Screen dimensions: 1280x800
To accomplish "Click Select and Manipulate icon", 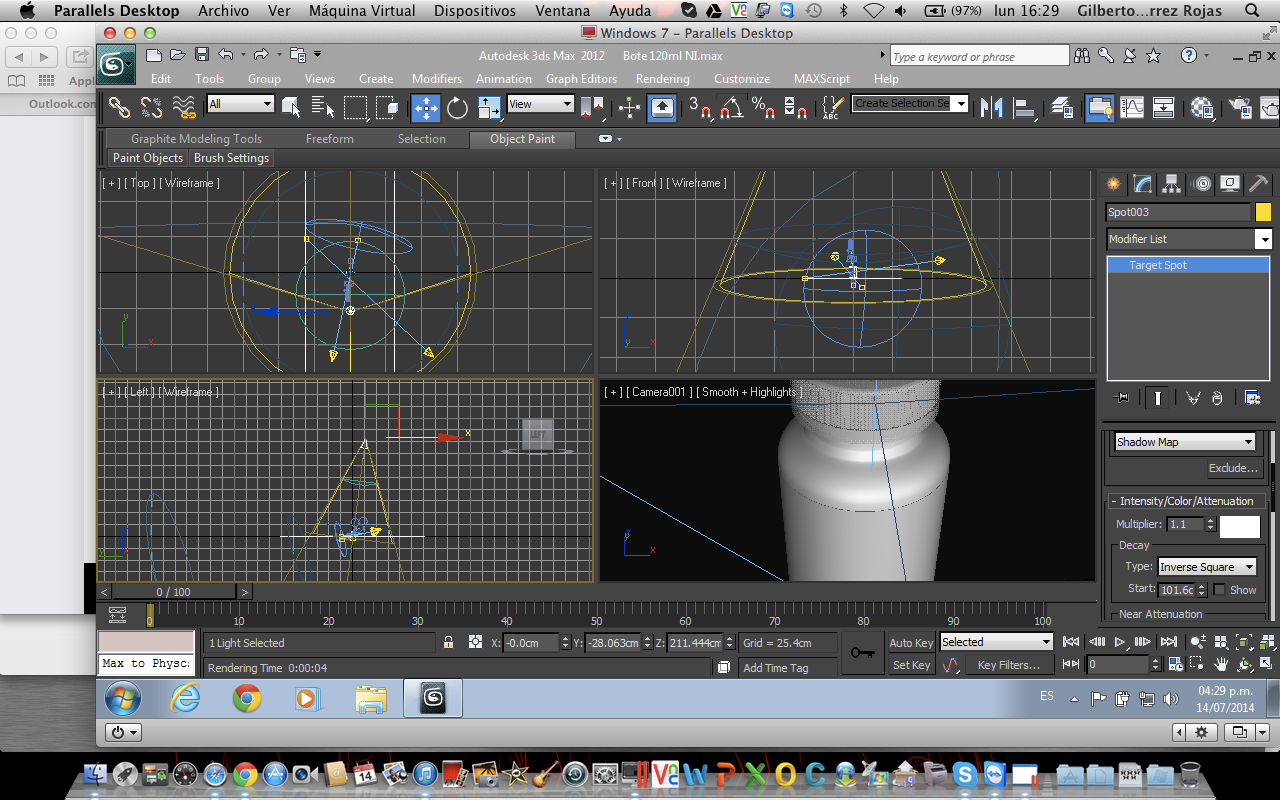I will pos(630,106).
